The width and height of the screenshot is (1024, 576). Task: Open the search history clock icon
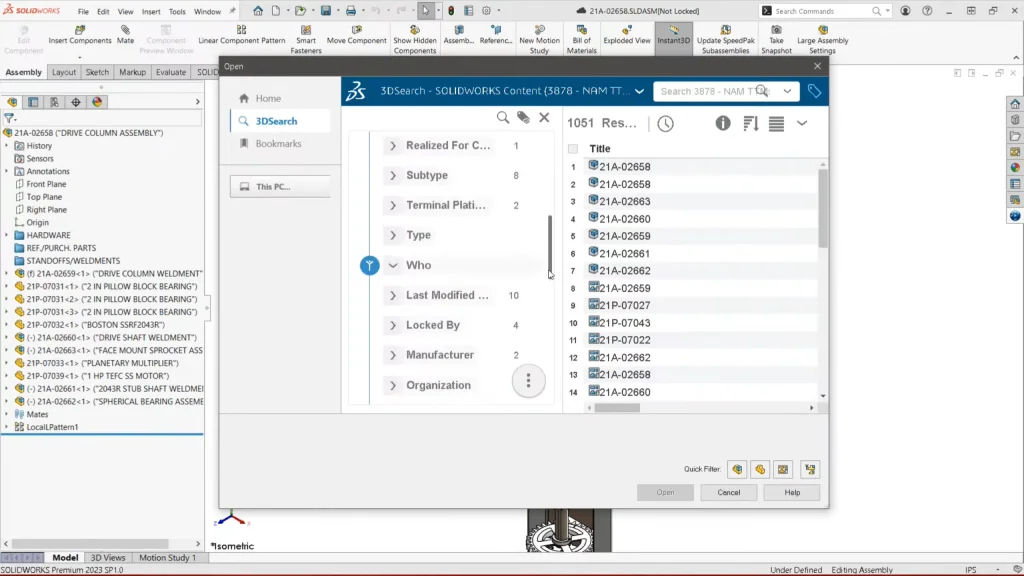[x=665, y=124]
